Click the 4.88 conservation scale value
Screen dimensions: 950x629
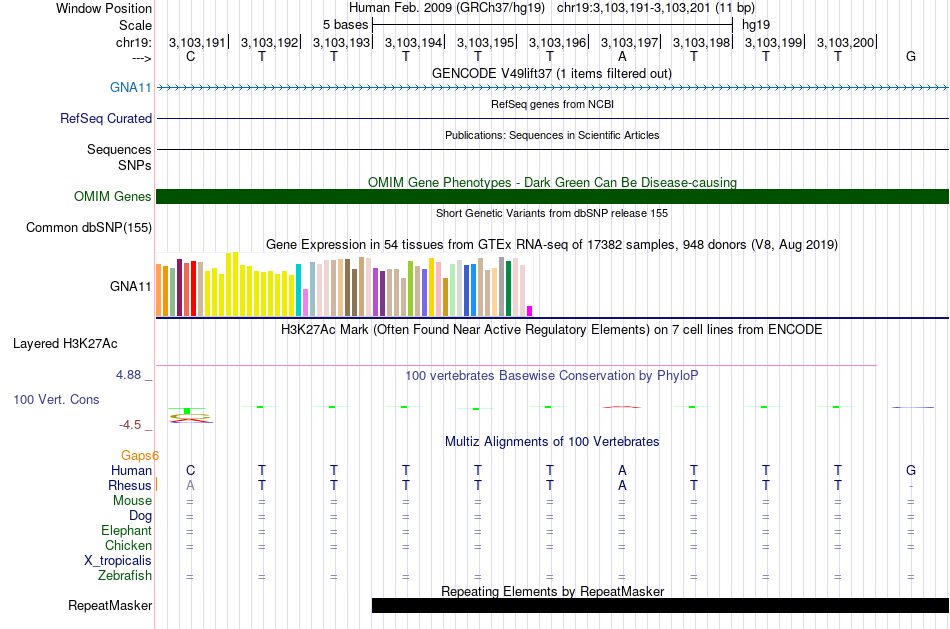pyautogui.click(x=128, y=375)
